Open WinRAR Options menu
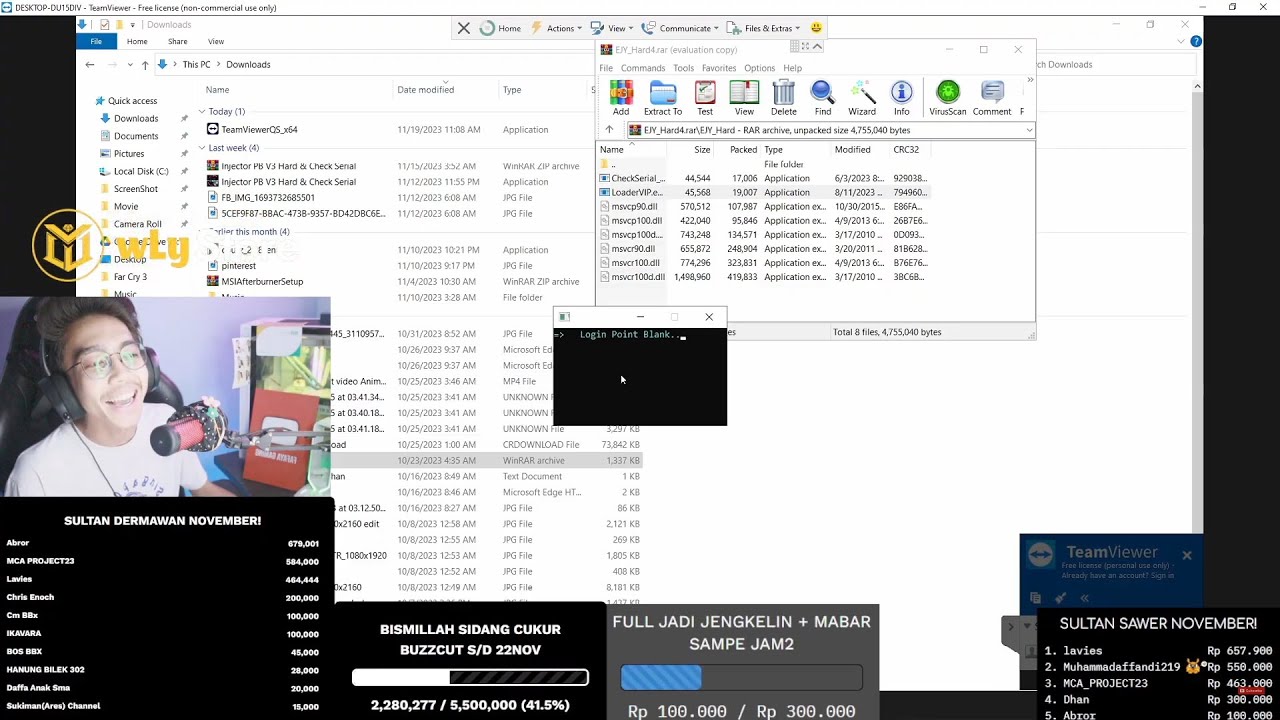This screenshot has height=720, width=1280. 759,68
